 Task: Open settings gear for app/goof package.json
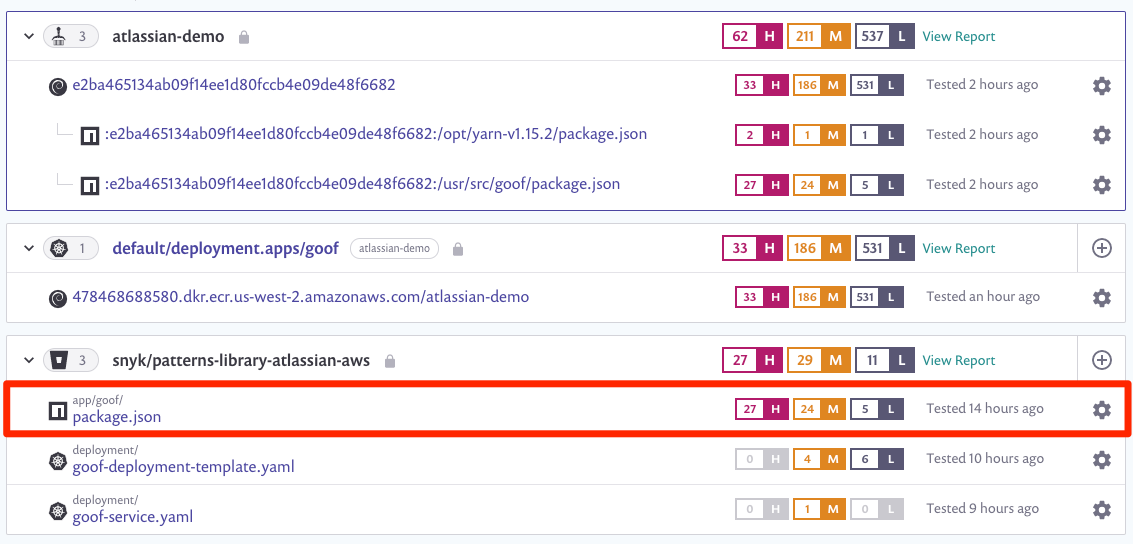1101,410
